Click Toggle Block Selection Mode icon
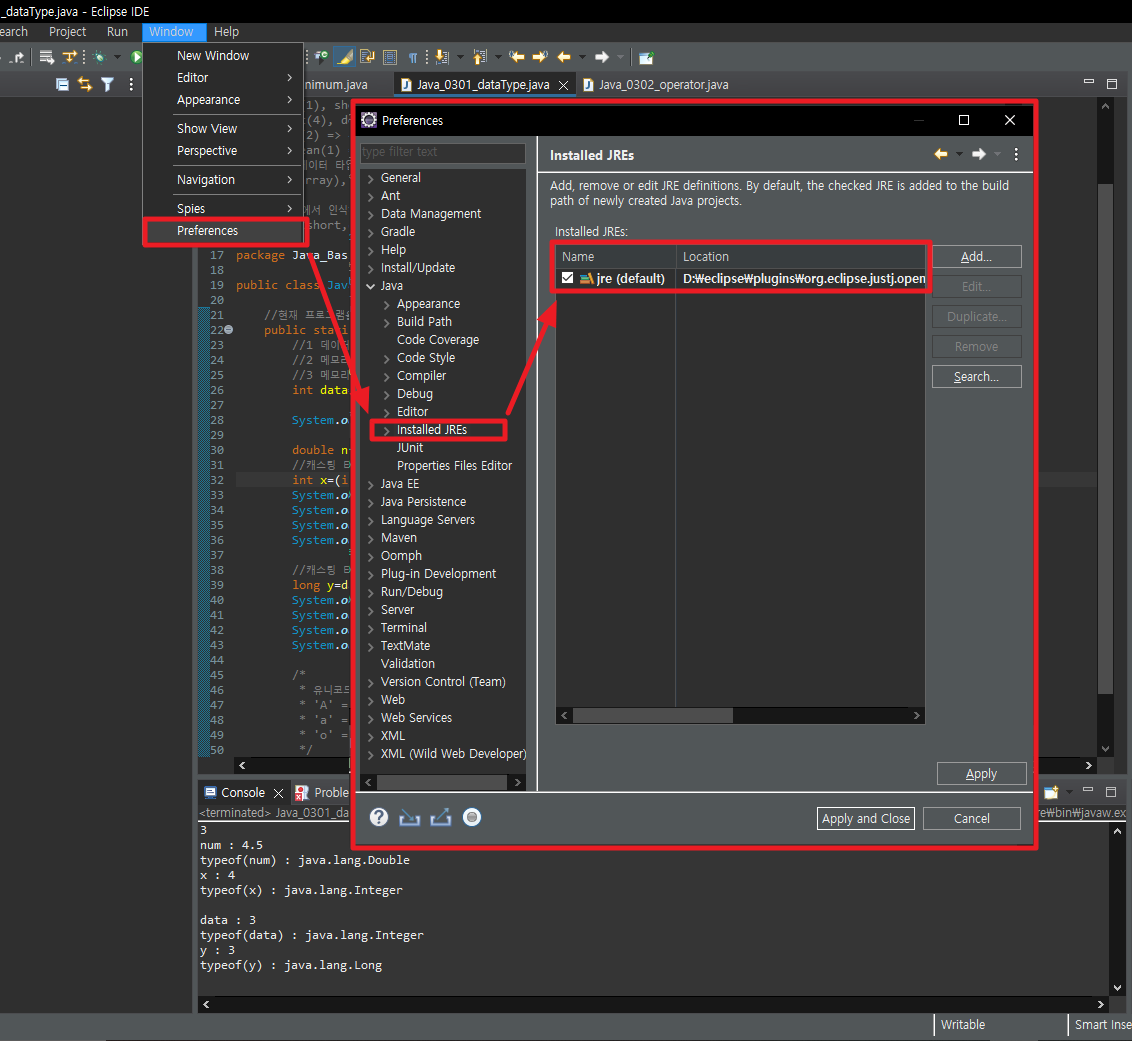This screenshot has height=1041, width=1132. click(x=390, y=57)
